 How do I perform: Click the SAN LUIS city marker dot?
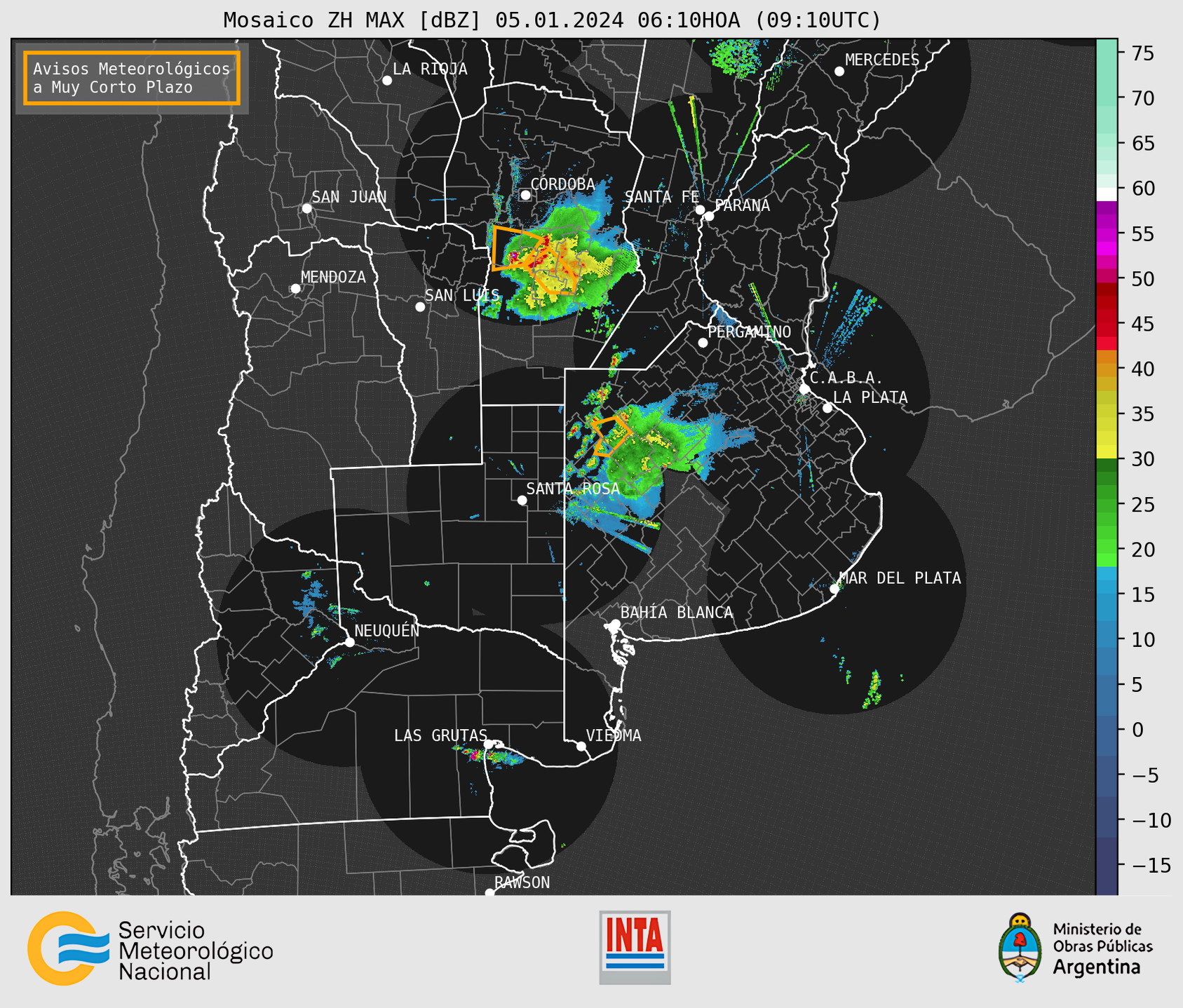point(420,307)
